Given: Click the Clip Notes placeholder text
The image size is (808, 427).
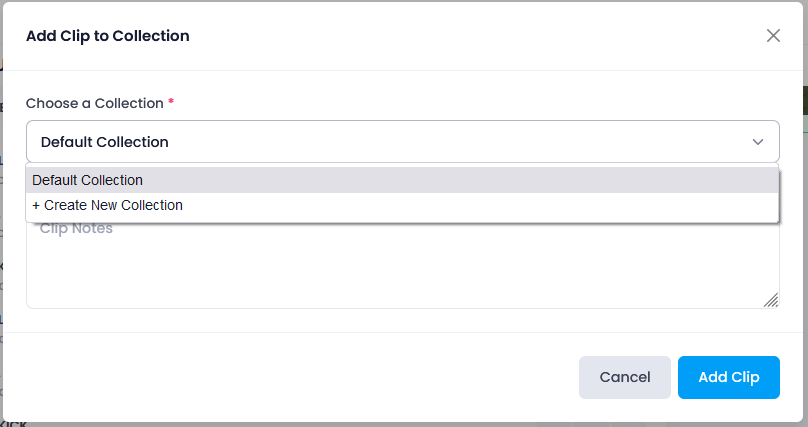Looking at the screenshot, I should (x=76, y=228).
